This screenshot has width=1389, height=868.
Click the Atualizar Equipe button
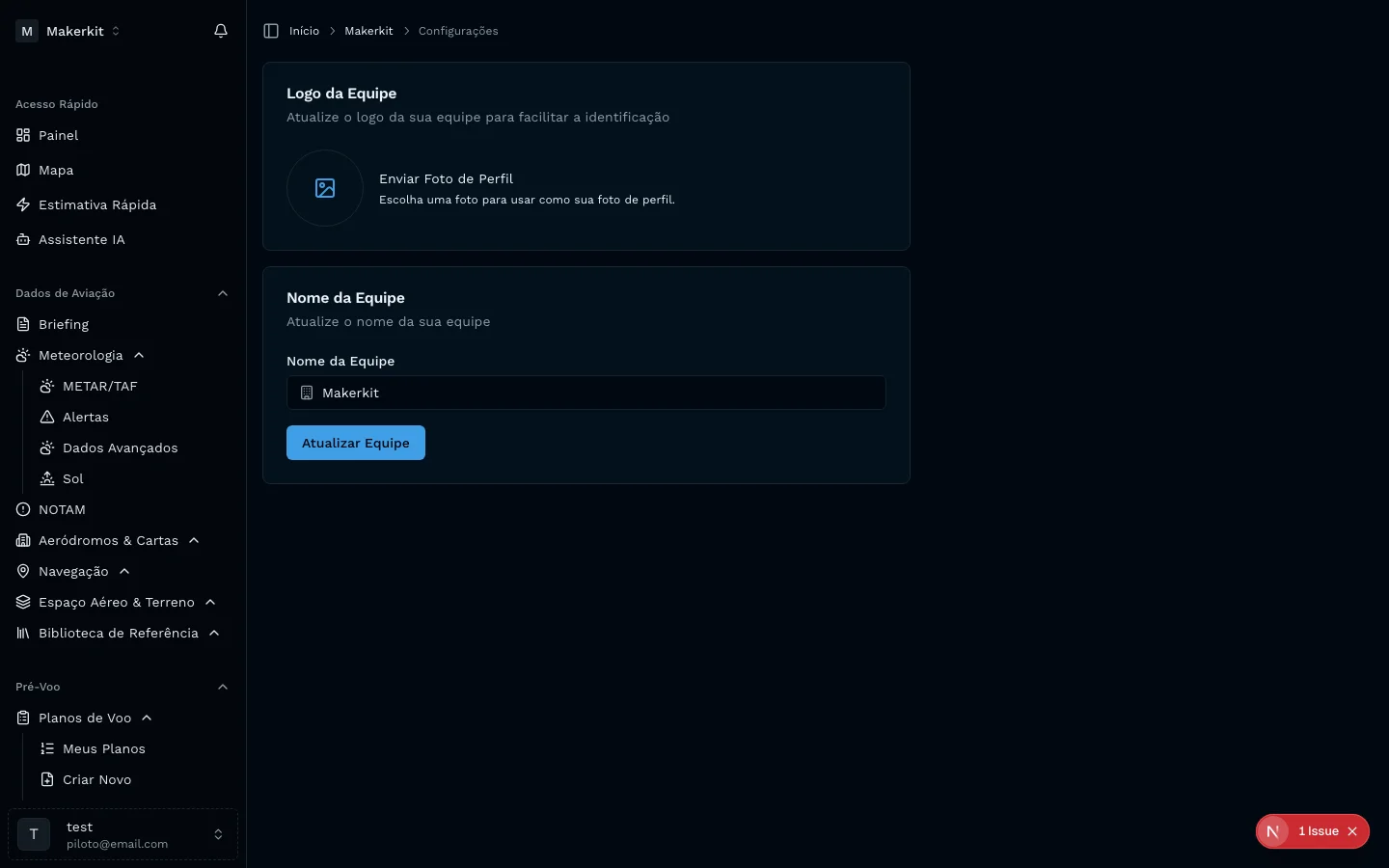click(355, 443)
